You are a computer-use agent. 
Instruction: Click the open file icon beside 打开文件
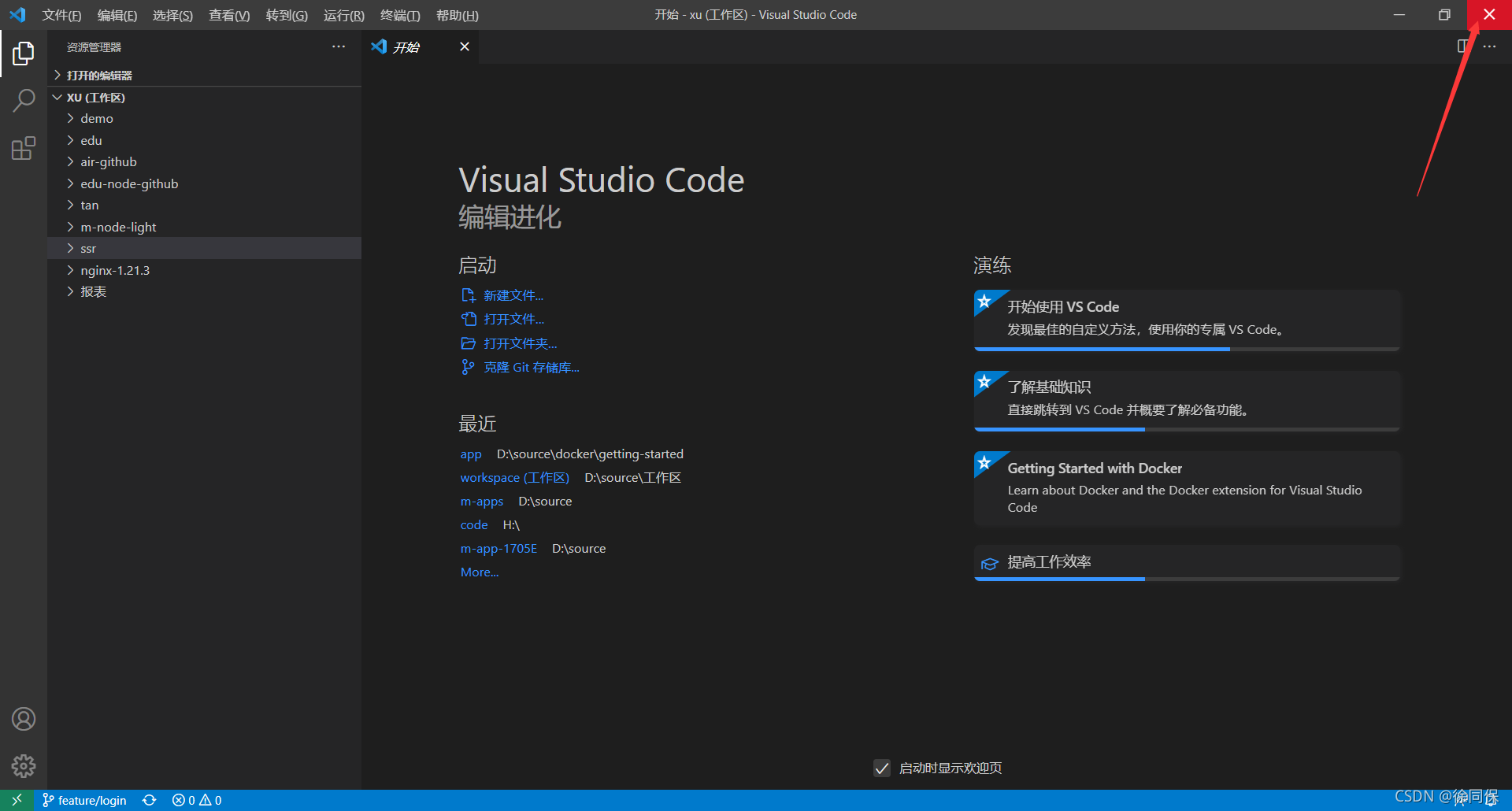[x=469, y=319]
